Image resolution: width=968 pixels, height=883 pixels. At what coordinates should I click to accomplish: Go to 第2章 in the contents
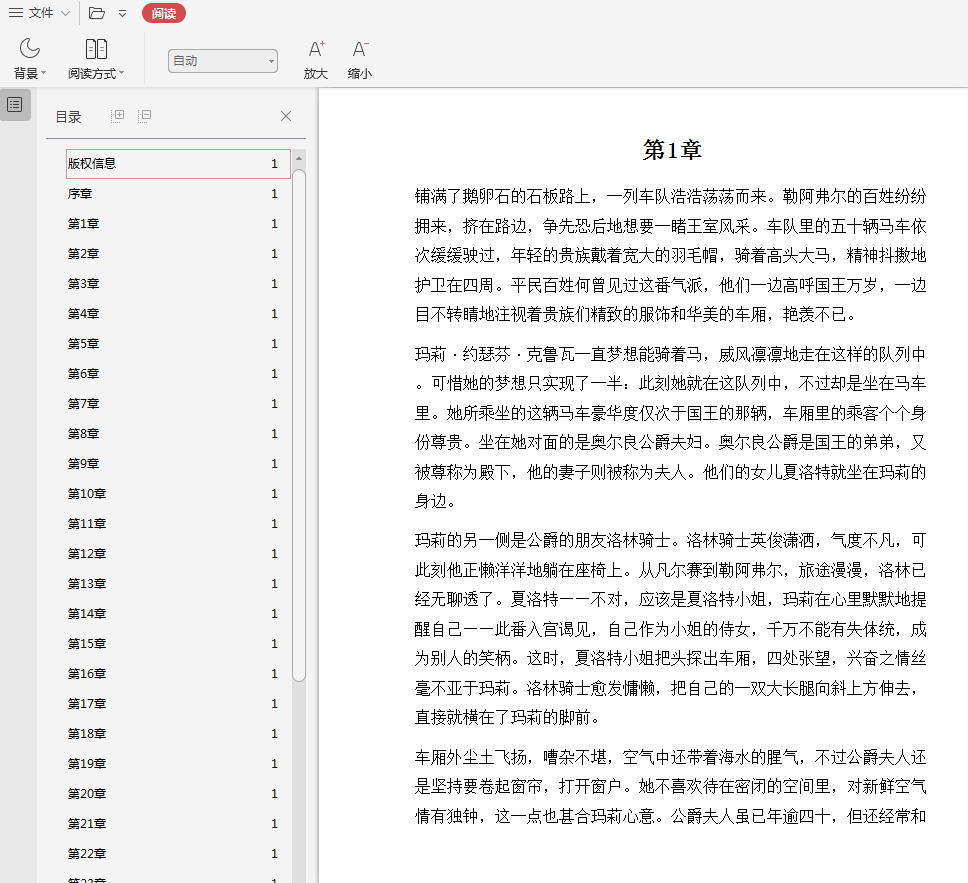(178, 254)
